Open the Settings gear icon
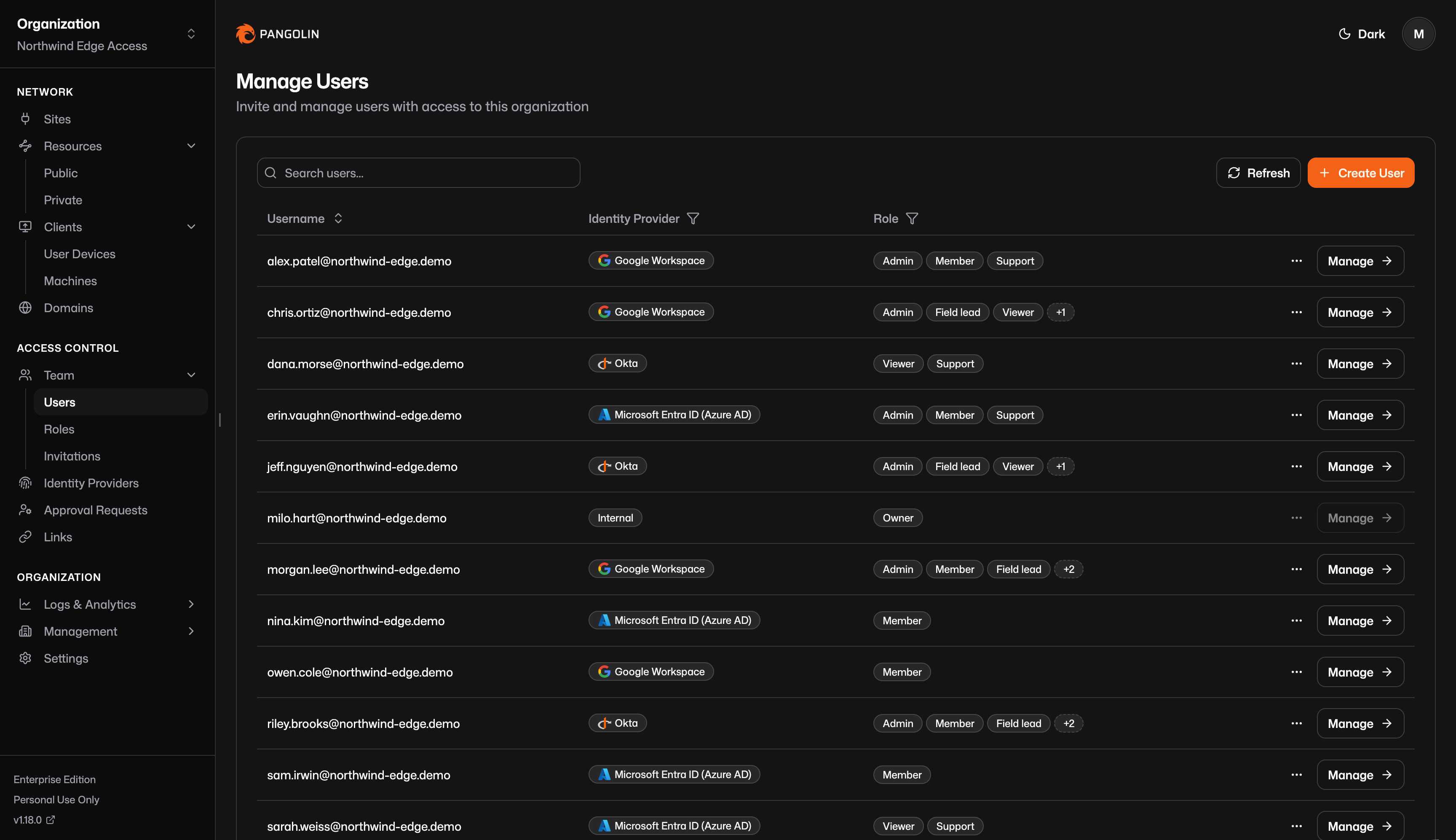 tap(25, 658)
